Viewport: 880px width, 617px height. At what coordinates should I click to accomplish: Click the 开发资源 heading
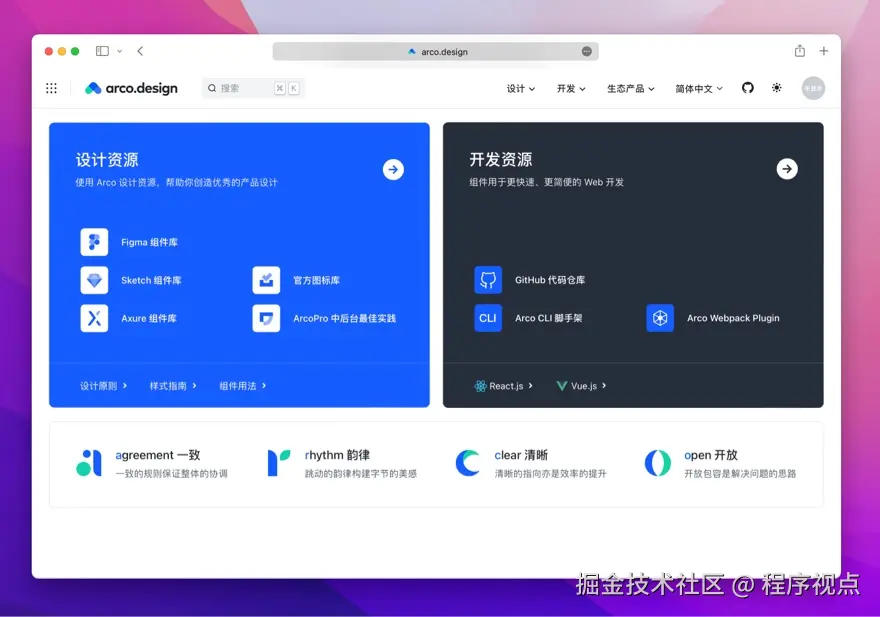[x=501, y=159]
